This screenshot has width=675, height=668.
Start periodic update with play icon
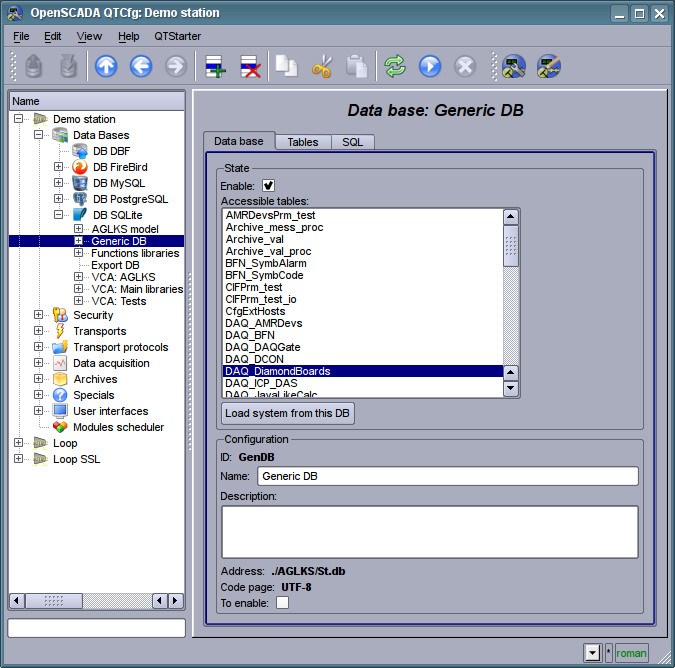tap(430, 67)
